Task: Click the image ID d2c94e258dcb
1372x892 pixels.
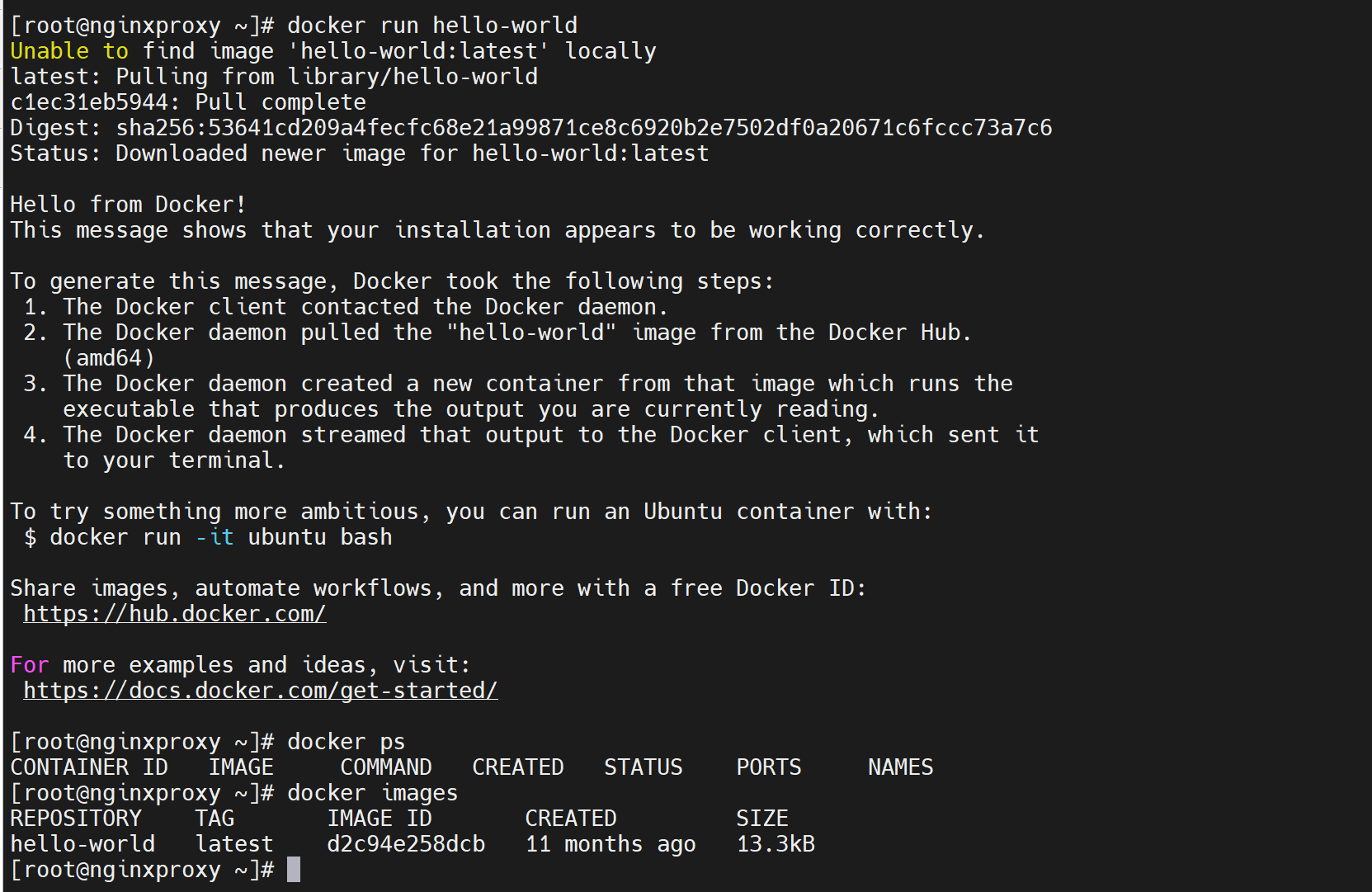Action: pyautogui.click(x=406, y=844)
